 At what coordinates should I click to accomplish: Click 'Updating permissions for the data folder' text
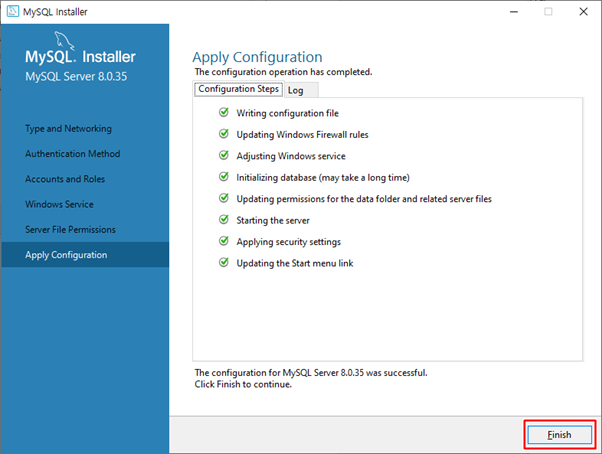pos(364,199)
